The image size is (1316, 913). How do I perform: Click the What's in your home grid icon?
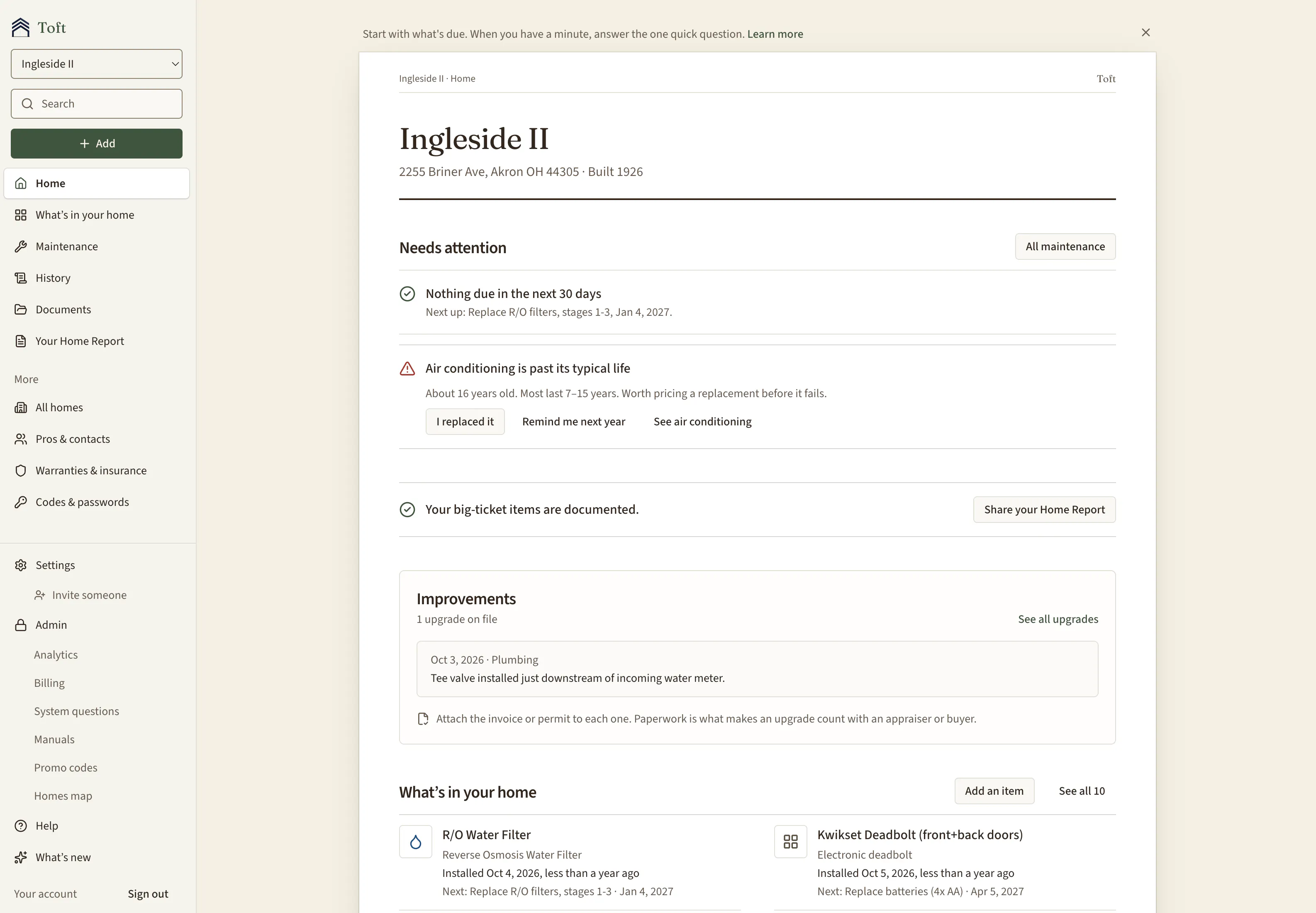coord(21,215)
